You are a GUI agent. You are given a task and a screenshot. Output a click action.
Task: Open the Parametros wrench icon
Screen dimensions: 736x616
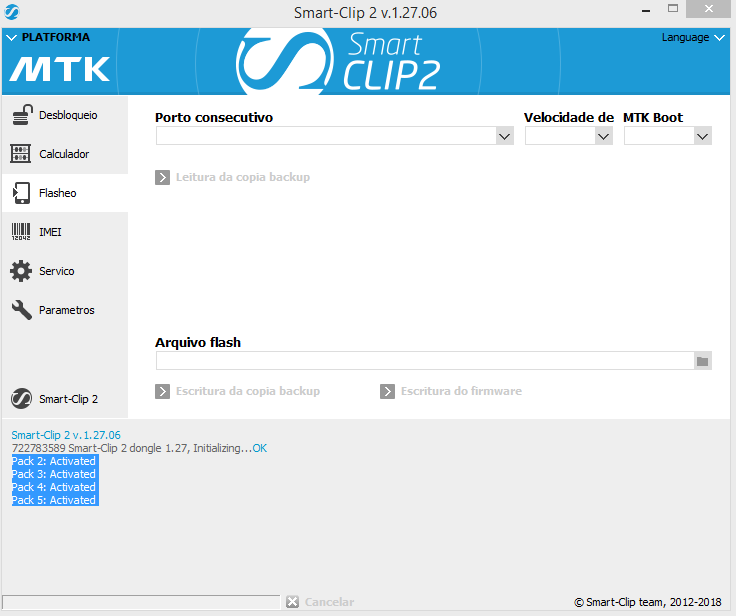coord(22,310)
